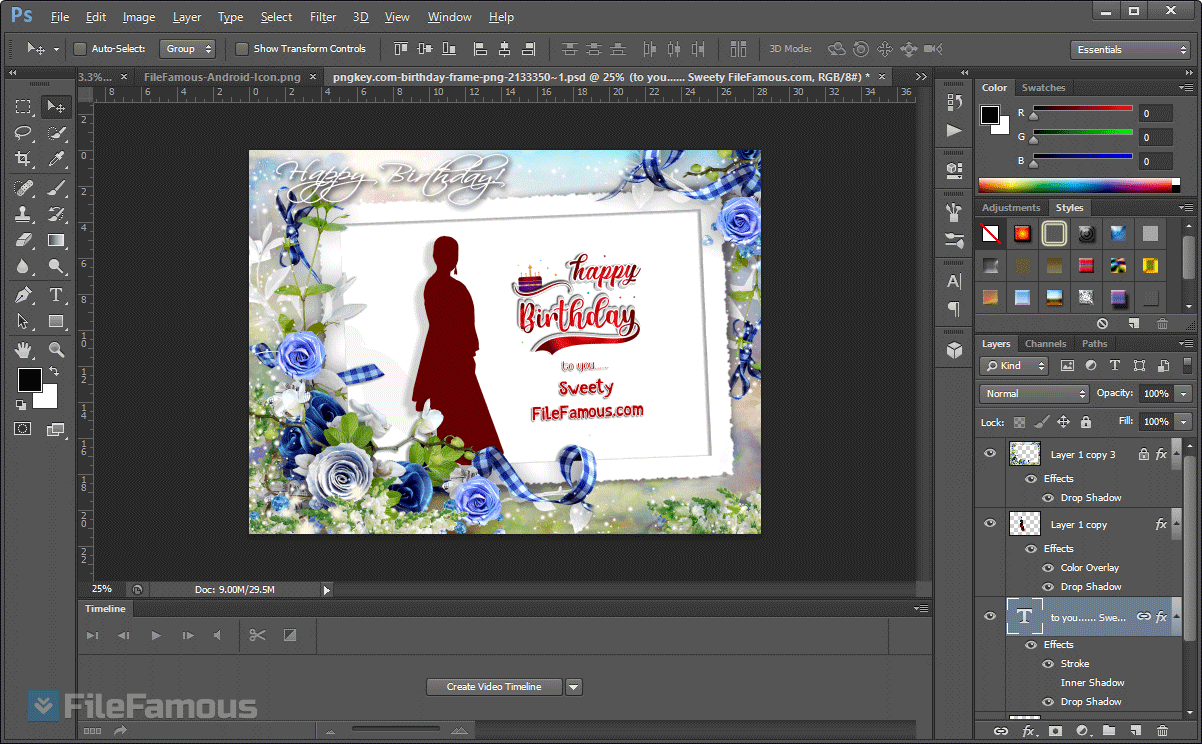Open the Filter menu
The image size is (1202, 744).
click(x=323, y=17)
